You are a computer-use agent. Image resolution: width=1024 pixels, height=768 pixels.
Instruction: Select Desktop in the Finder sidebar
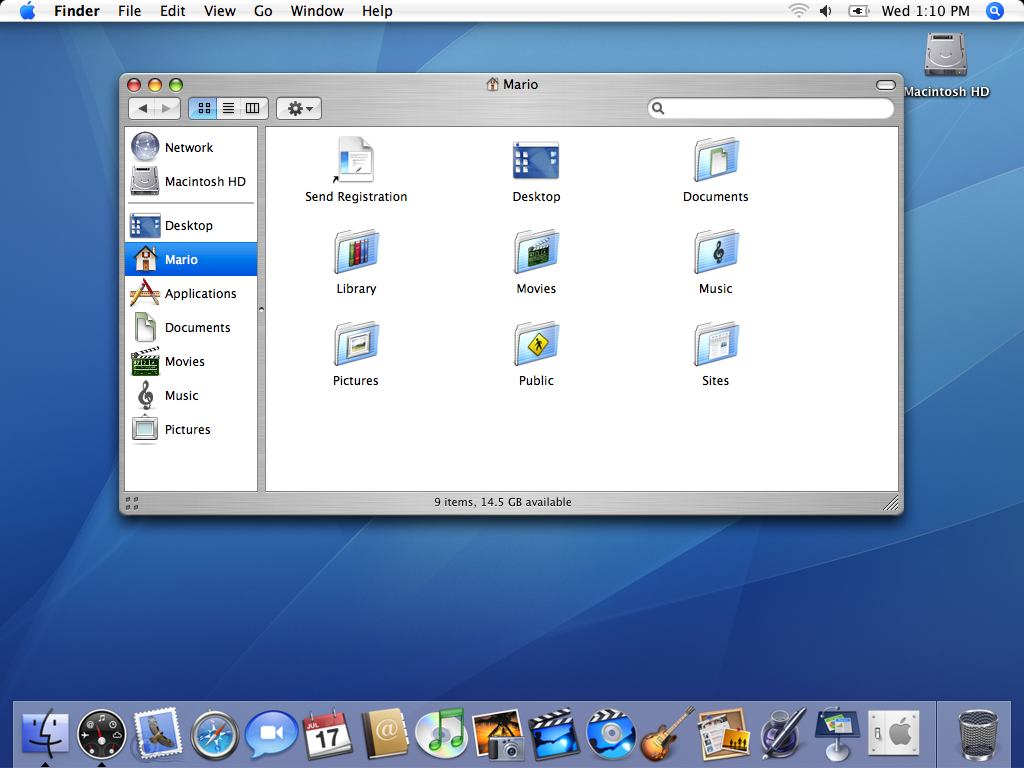[x=191, y=225]
